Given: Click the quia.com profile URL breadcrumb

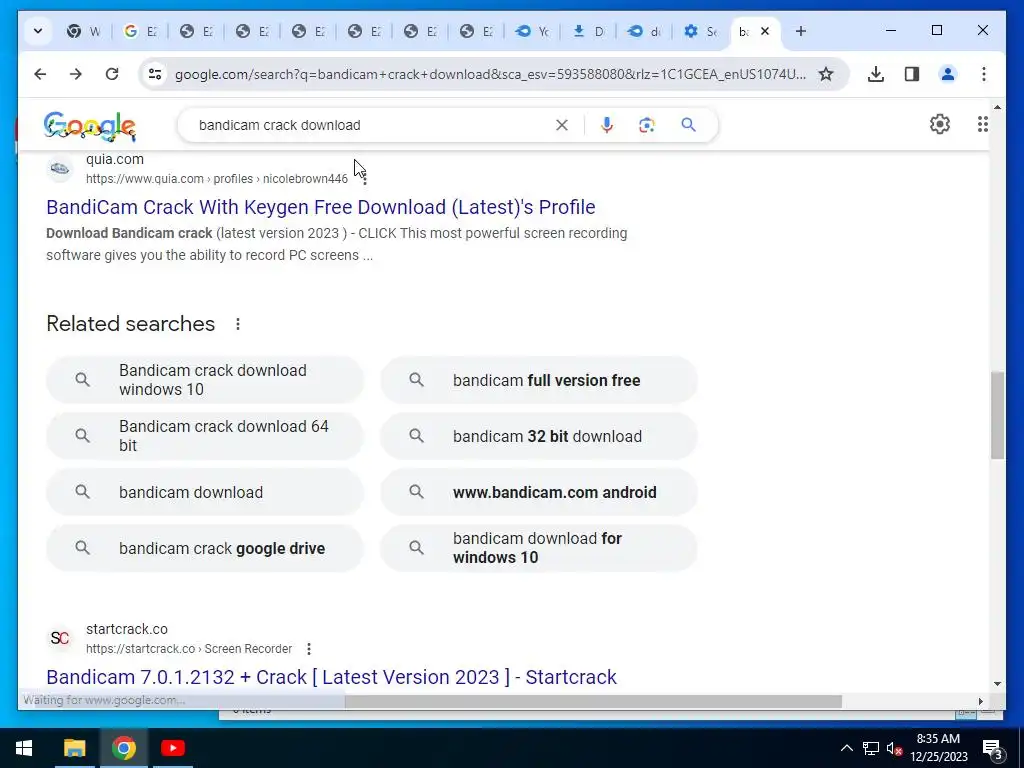Looking at the screenshot, I should pyautogui.click(x=217, y=179).
